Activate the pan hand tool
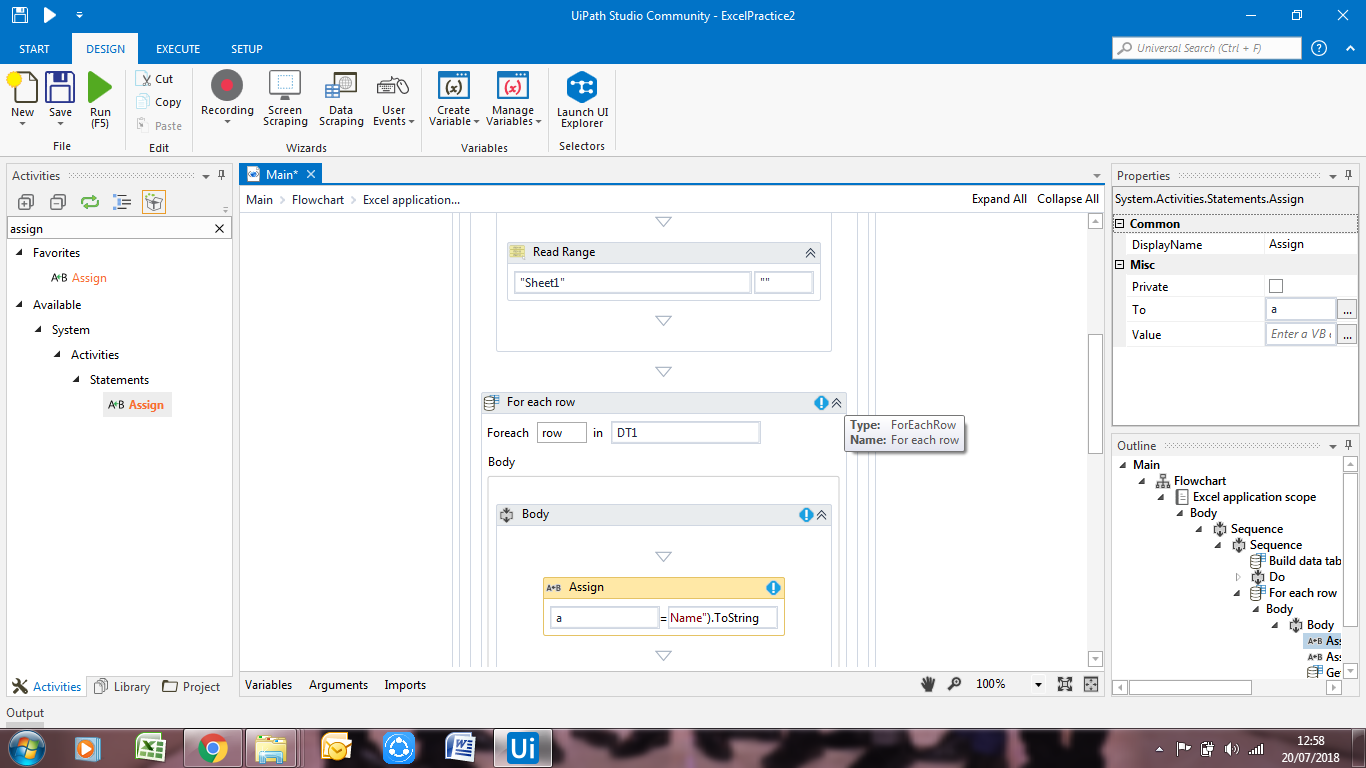Image resolution: width=1366 pixels, height=768 pixels. [928, 684]
